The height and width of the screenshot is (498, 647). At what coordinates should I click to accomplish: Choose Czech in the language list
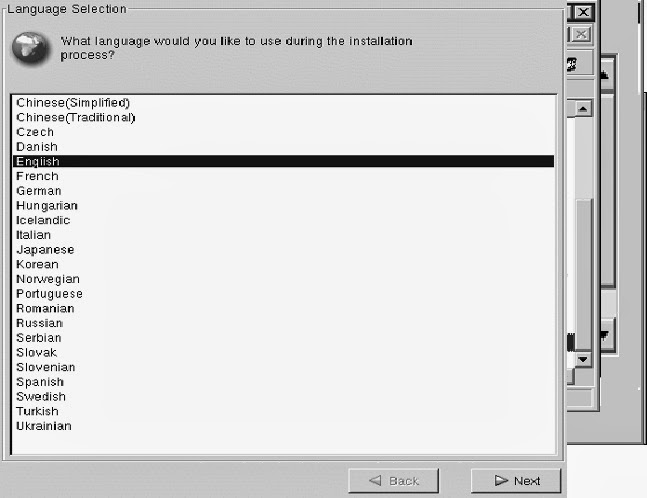283,132
